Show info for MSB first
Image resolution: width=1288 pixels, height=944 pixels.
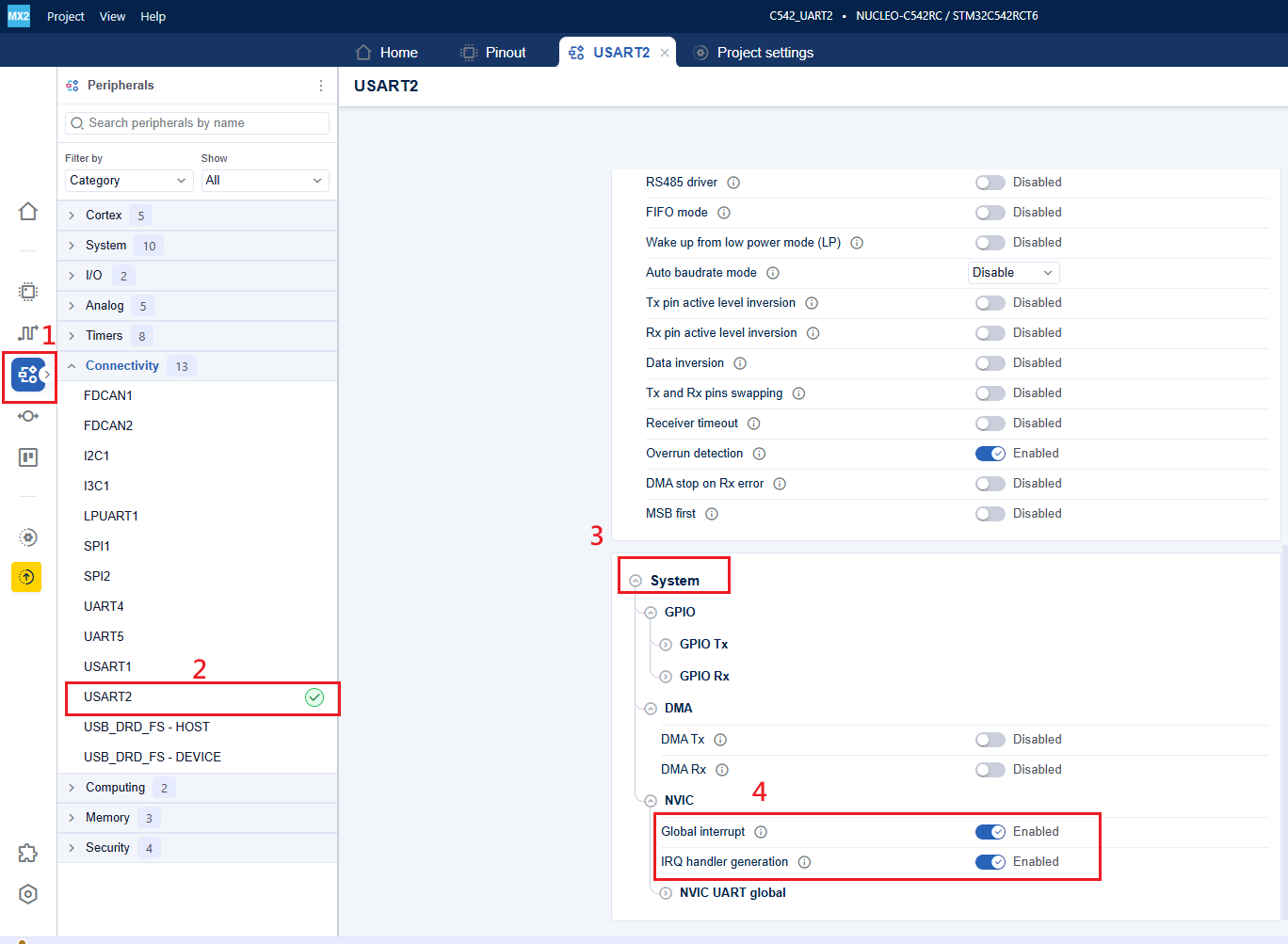tap(712, 514)
